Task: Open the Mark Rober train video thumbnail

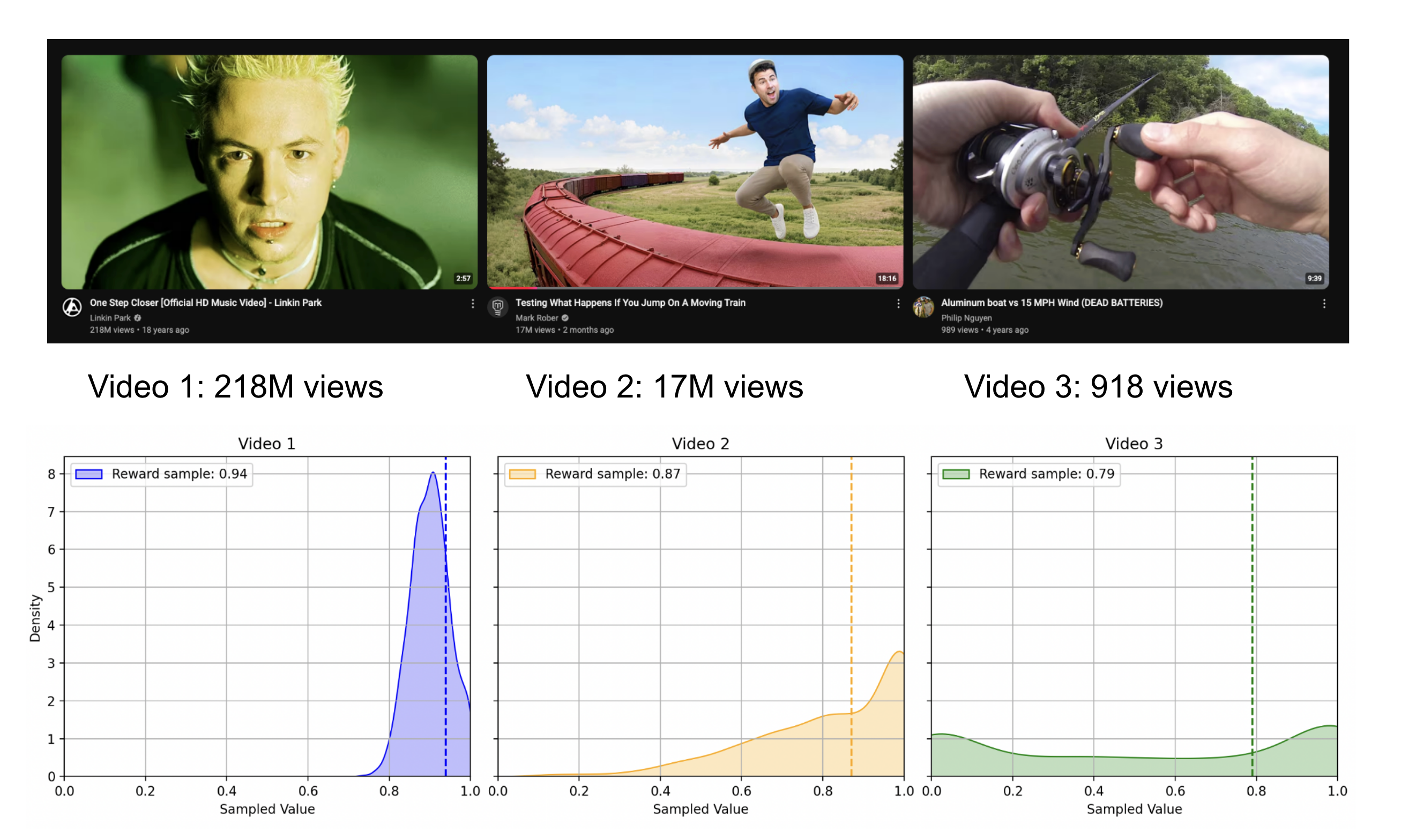Action: coord(695,171)
